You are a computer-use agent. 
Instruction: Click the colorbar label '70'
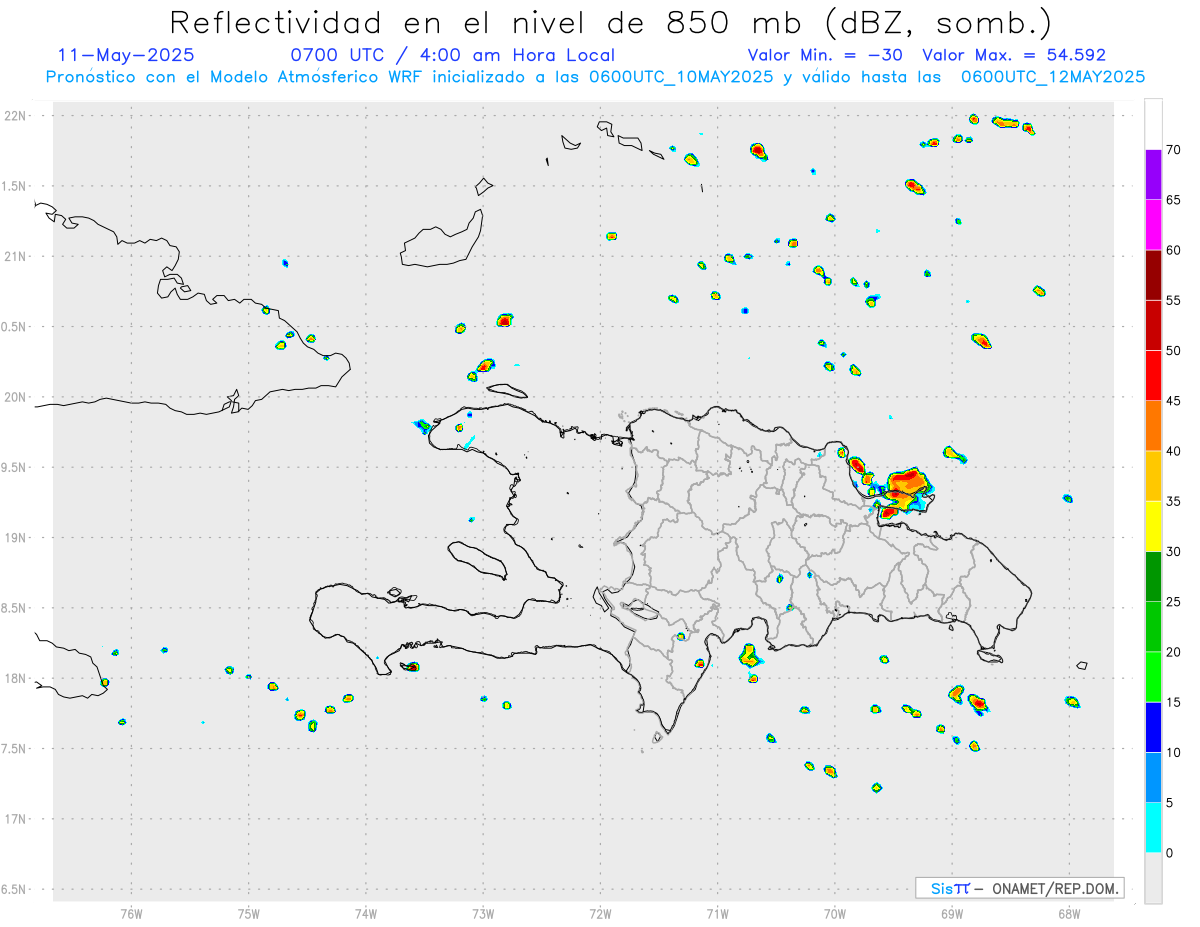coord(1173,150)
